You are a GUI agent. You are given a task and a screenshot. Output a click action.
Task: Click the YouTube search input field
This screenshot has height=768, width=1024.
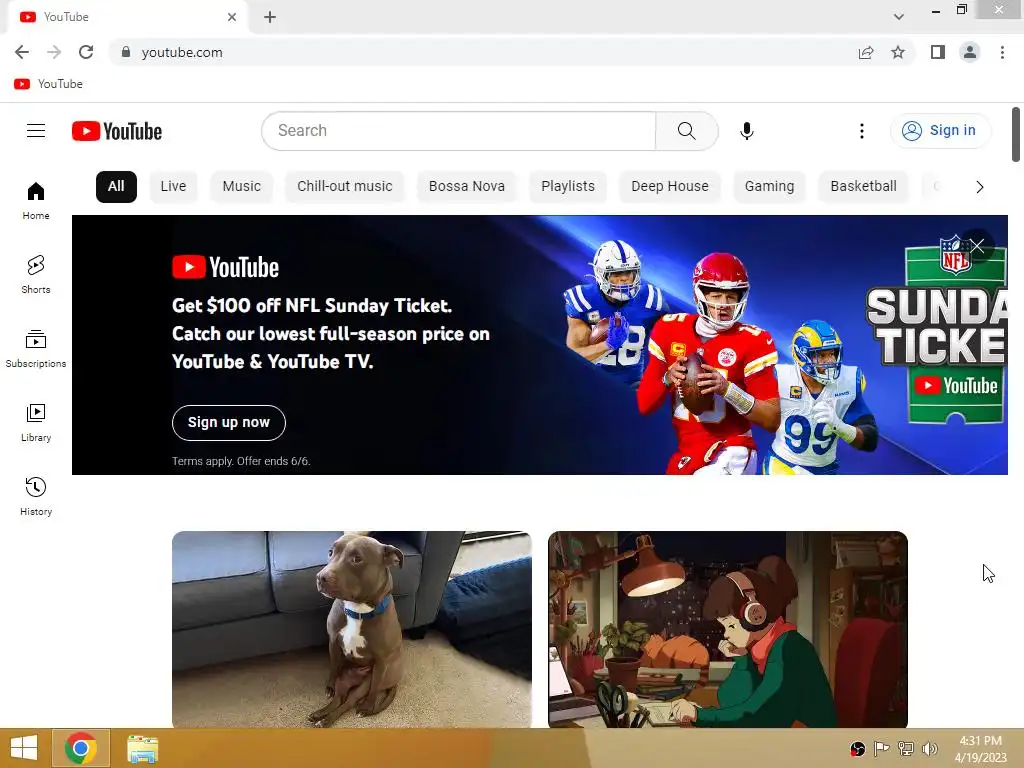click(458, 131)
